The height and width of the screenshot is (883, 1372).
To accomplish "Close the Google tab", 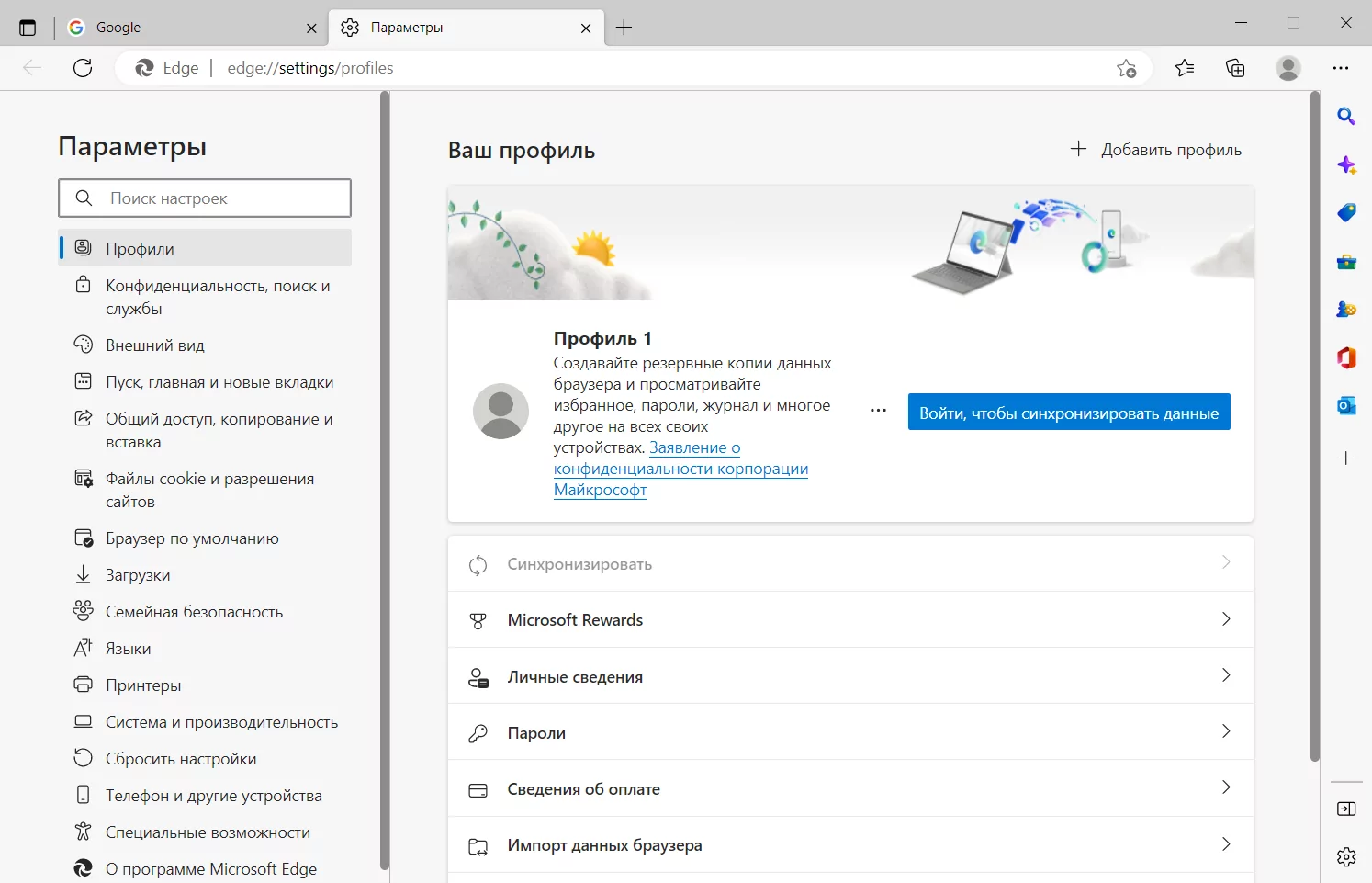I will (311, 28).
